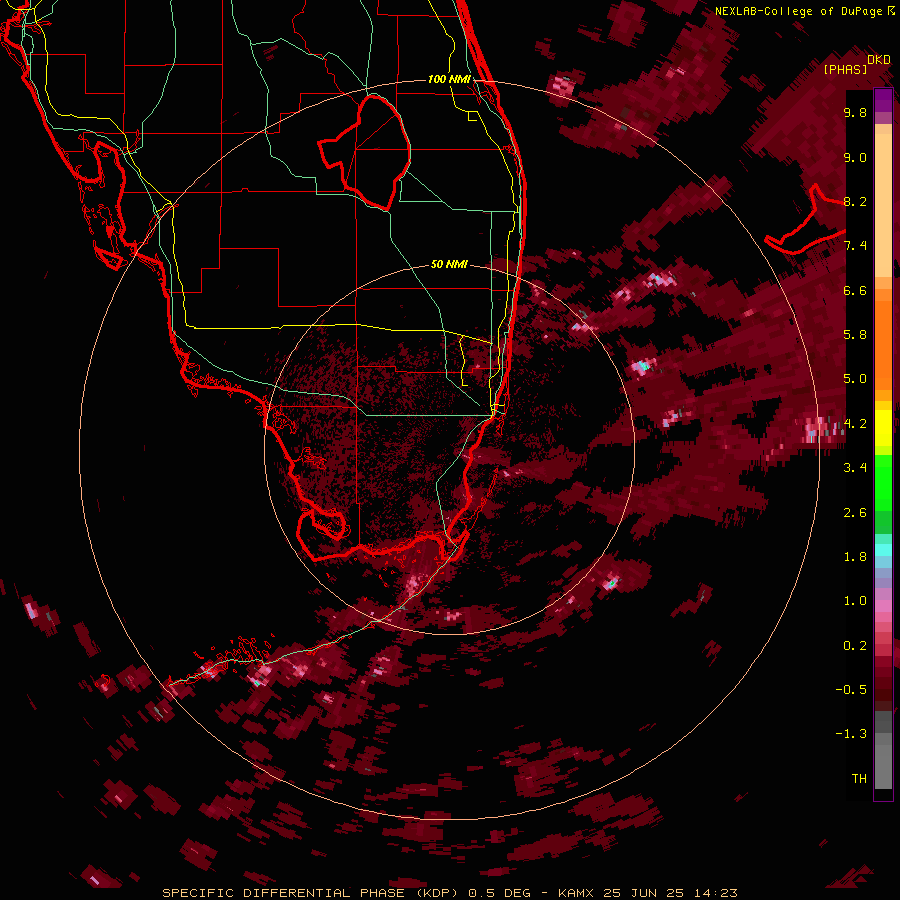Pick the 5.8 scale label
Screen dimensions: 900x900
pos(855,335)
